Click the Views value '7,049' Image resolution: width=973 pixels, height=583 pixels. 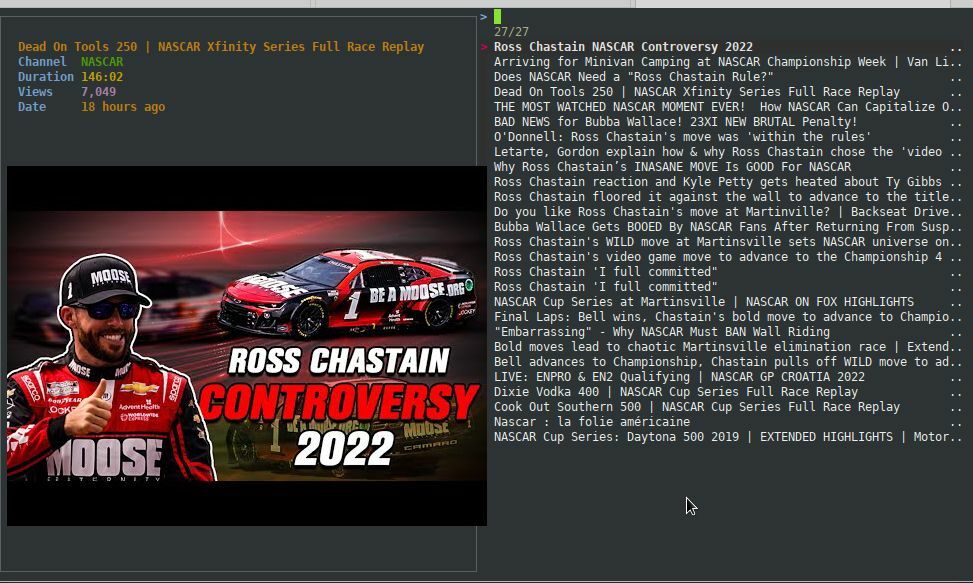coord(98,92)
